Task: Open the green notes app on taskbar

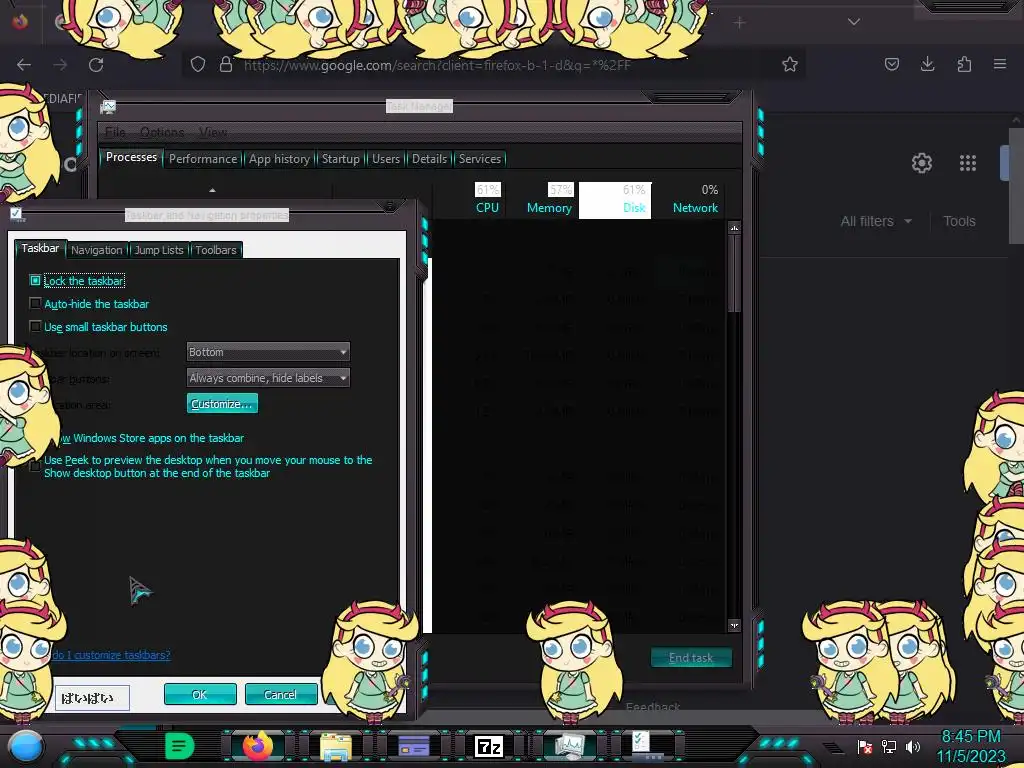Action: [x=180, y=746]
